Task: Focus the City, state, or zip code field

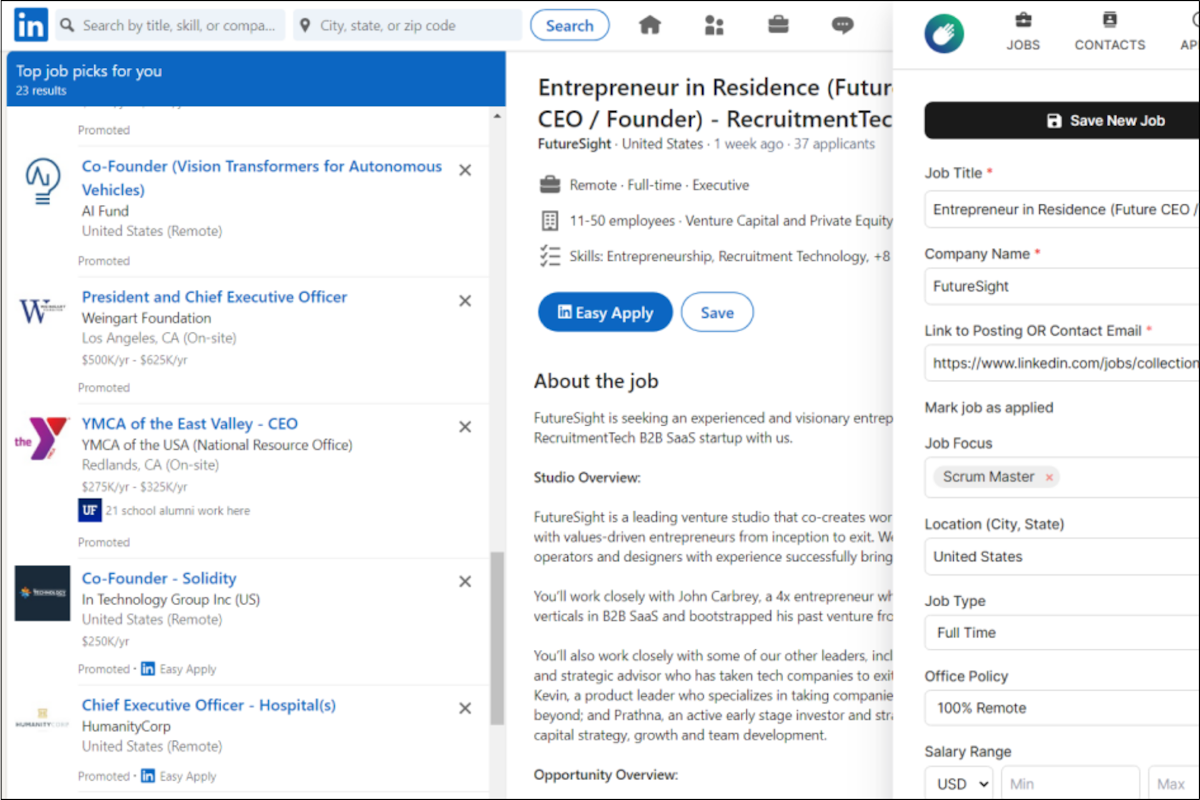Action: click(406, 25)
